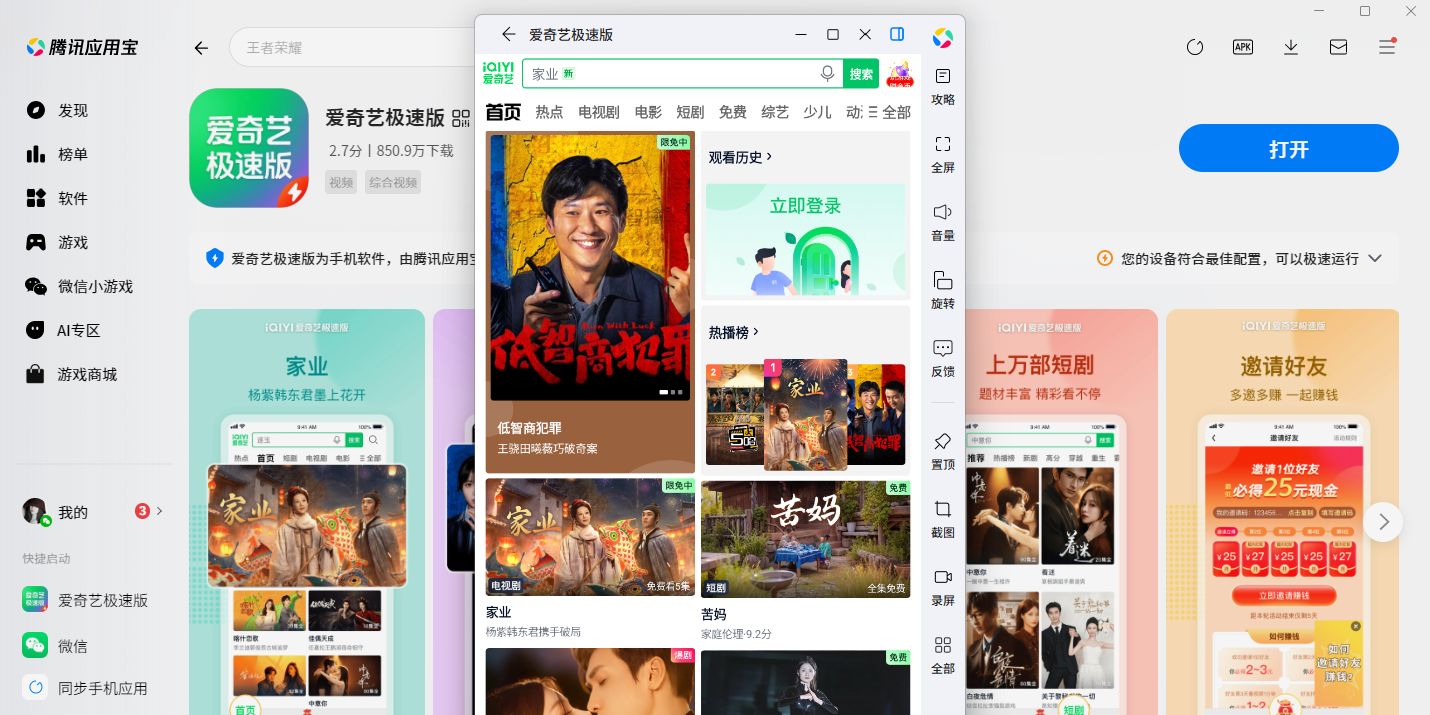Go back in the 爱奇艺极速版 window
Screen dimensions: 1430x715
[x=508, y=34]
